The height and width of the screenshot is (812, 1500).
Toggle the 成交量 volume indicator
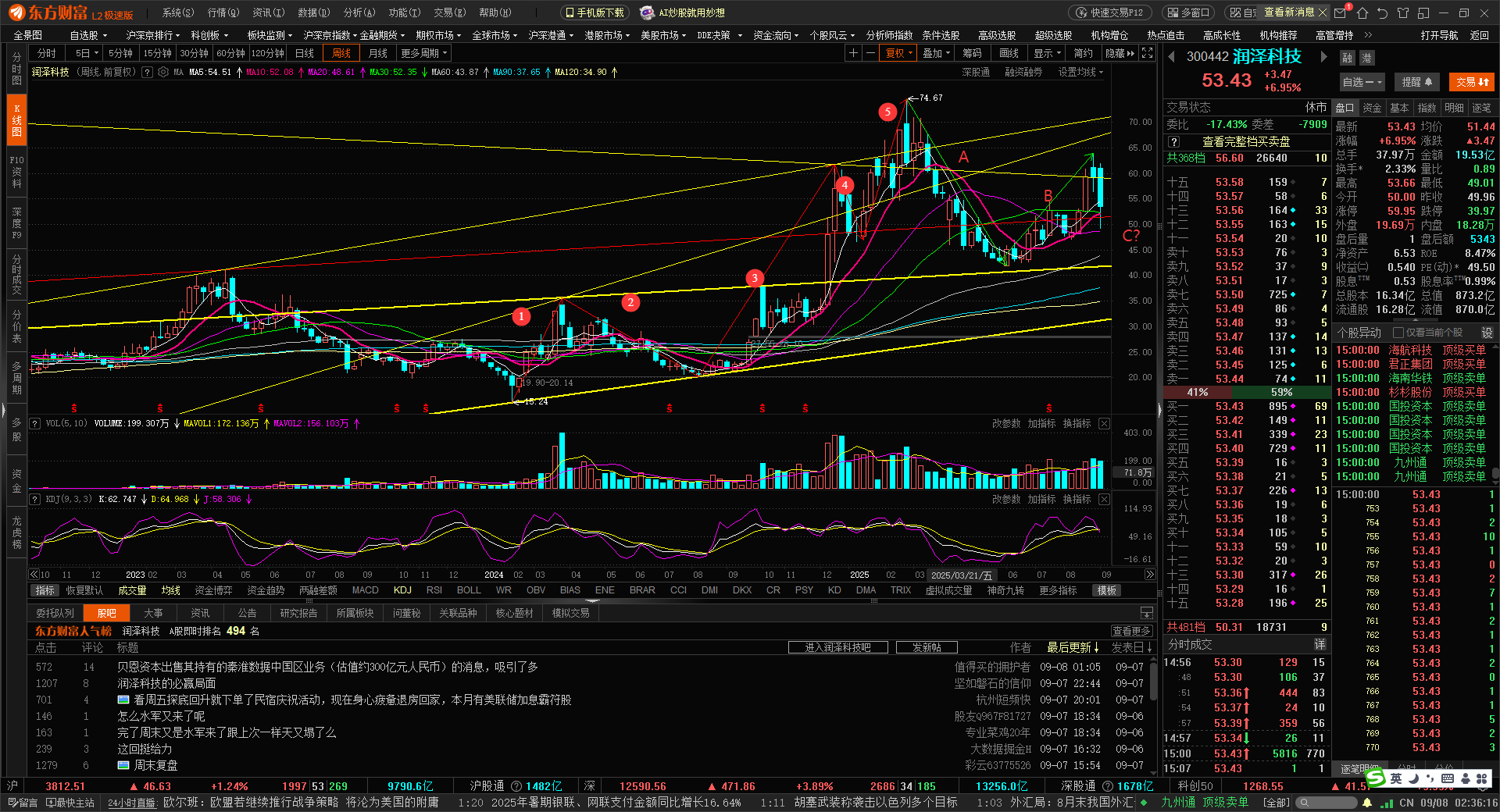(x=132, y=590)
